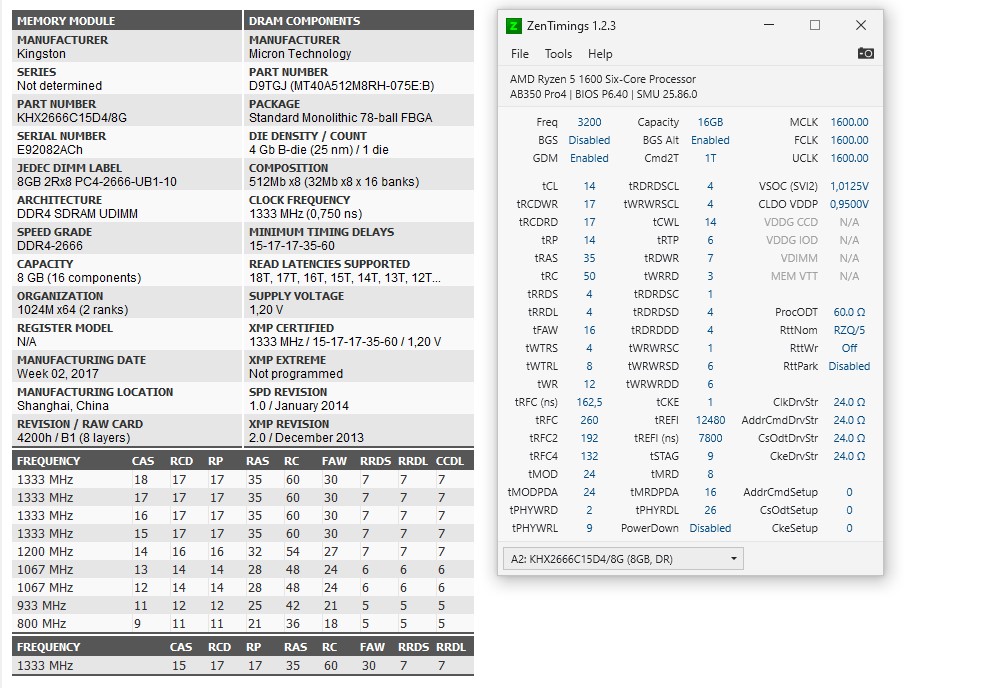985x688 pixels.
Task: Click the tRFC (ns) value 162,5
Action: pos(589,402)
